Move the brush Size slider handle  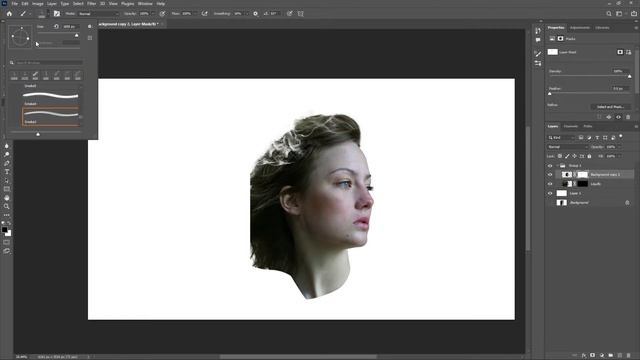(x=77, y=36)
